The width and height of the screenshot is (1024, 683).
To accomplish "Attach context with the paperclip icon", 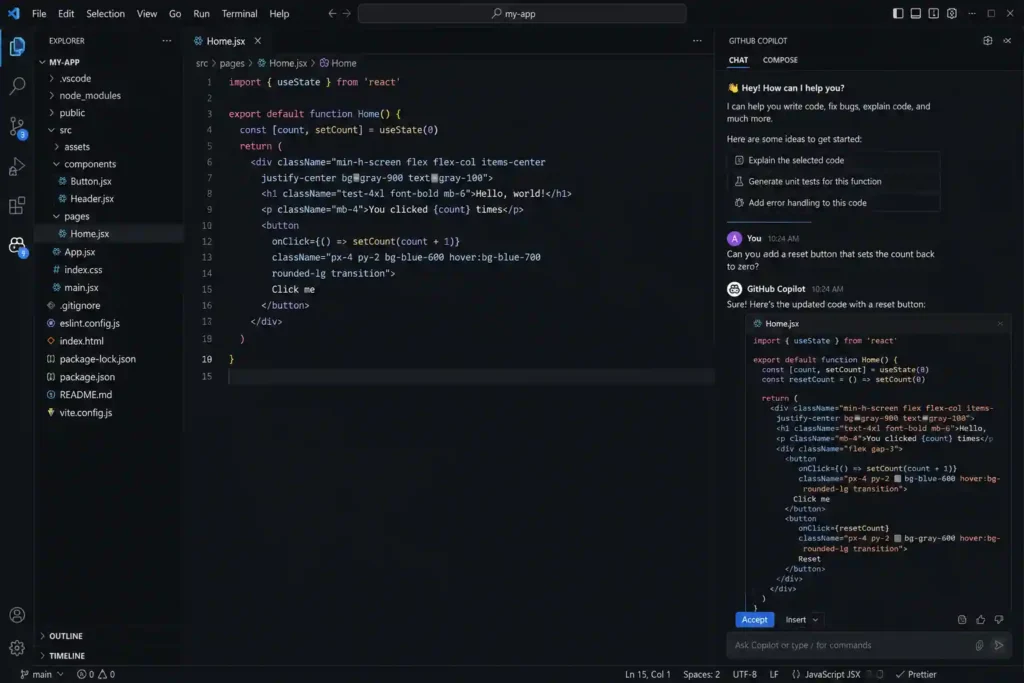I will click(x=979, y=645).
